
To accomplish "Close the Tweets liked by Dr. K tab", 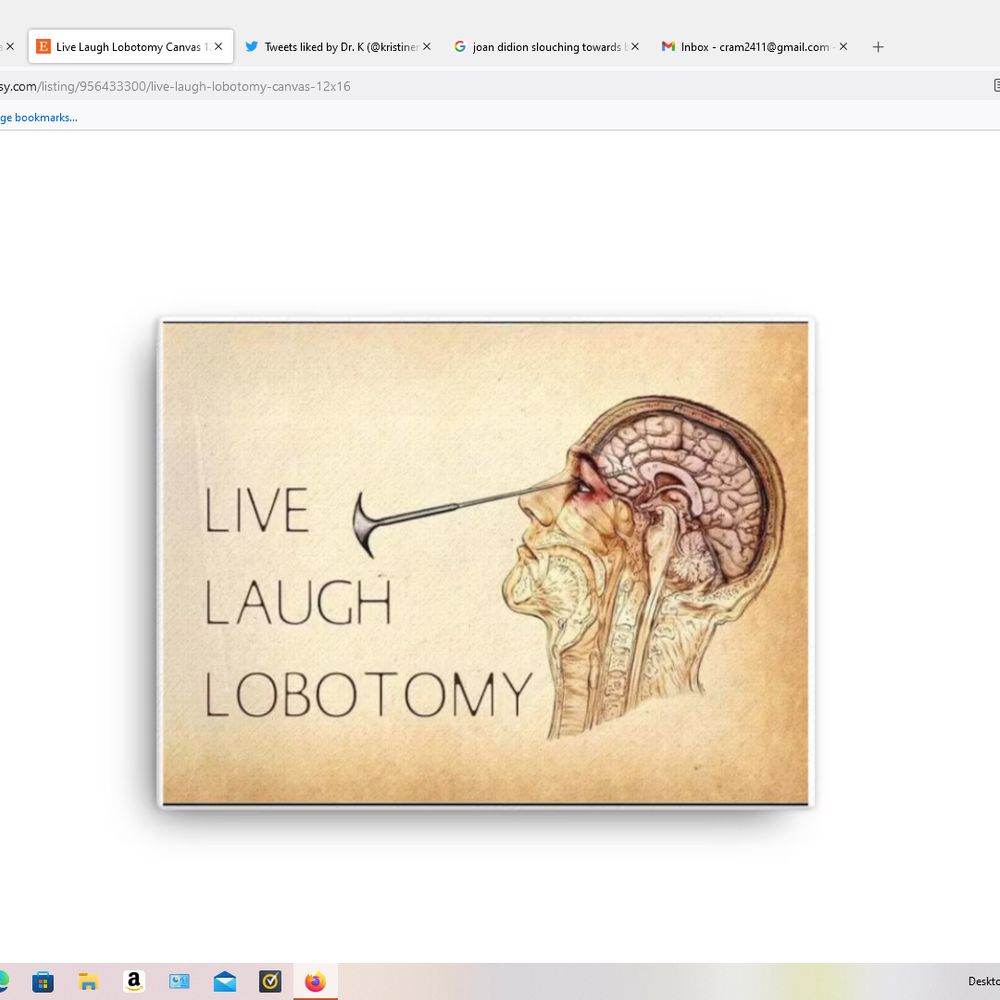I will tap(427, 47).
